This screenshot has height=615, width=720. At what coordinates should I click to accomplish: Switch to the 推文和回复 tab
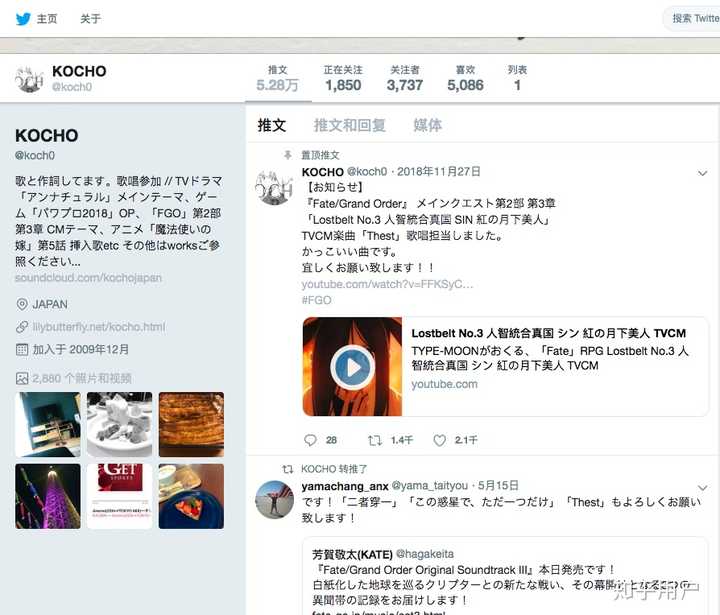tap(349, 125)
